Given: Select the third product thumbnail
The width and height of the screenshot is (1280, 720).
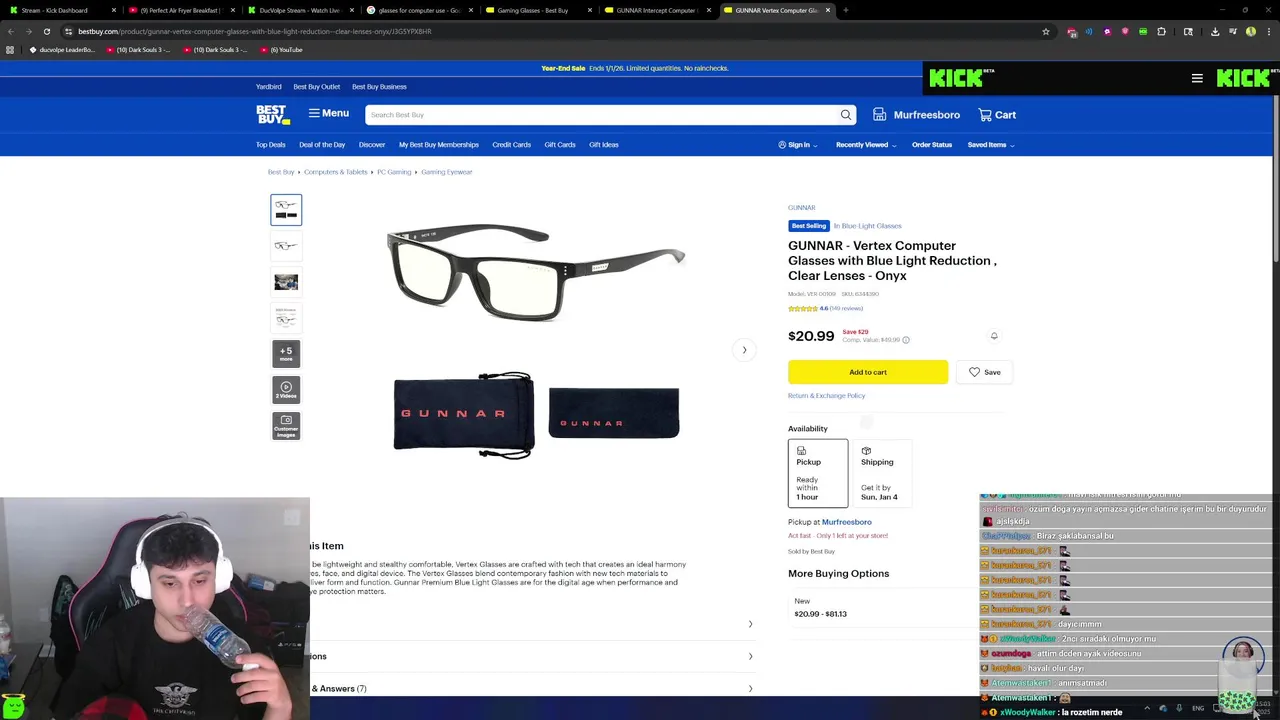Looking at the screenshot, I should tap(286, 282).
